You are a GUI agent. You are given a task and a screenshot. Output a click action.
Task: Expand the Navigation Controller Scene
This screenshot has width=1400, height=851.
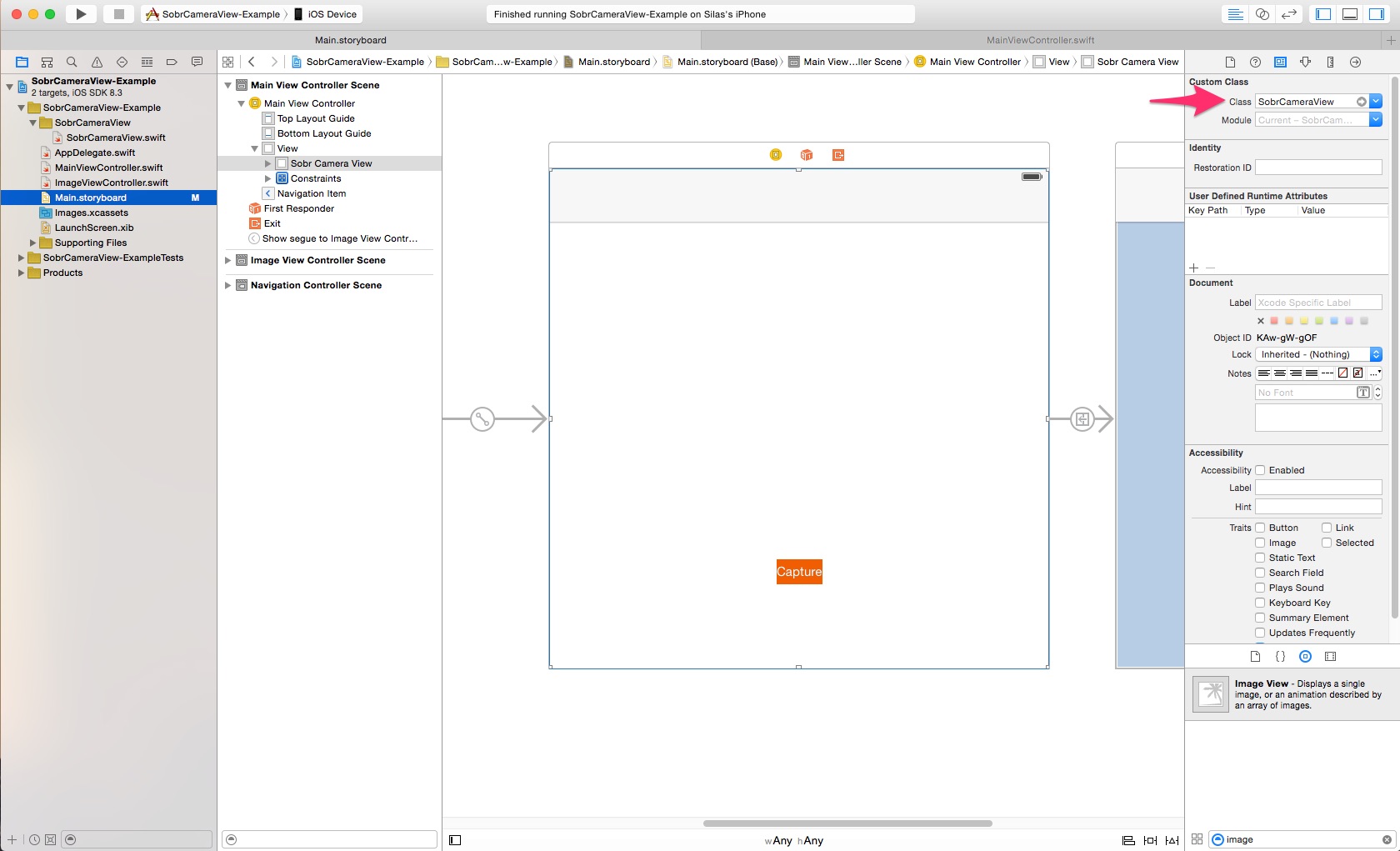[227, 285]
